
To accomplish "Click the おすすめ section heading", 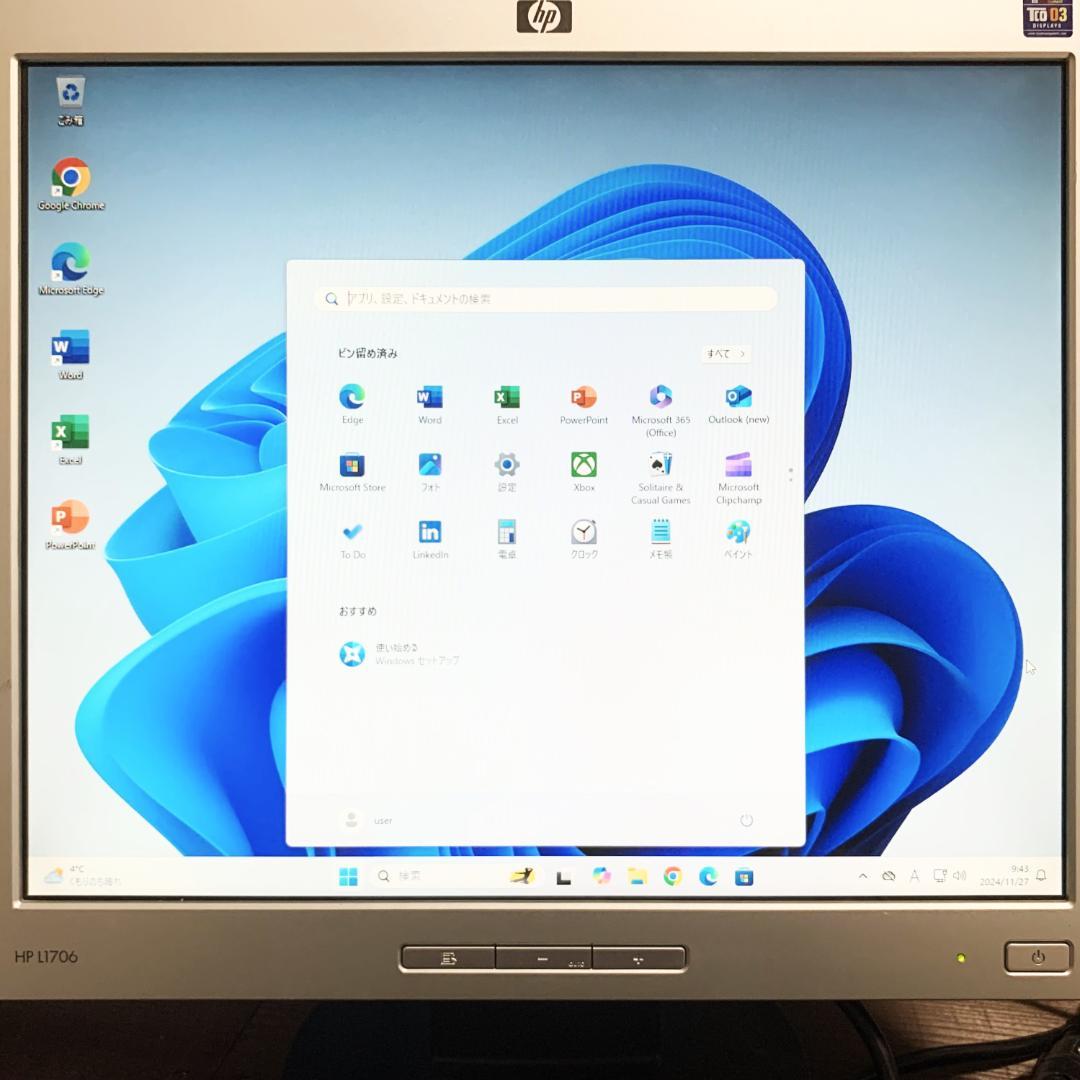I will tap(357, 611).
